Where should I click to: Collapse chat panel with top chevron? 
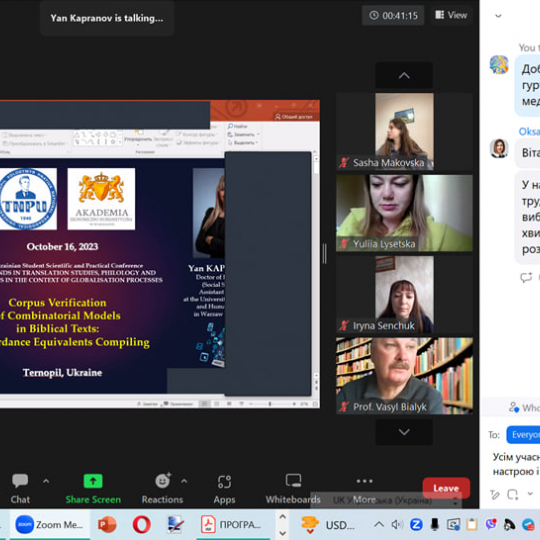tap(498, 15)
